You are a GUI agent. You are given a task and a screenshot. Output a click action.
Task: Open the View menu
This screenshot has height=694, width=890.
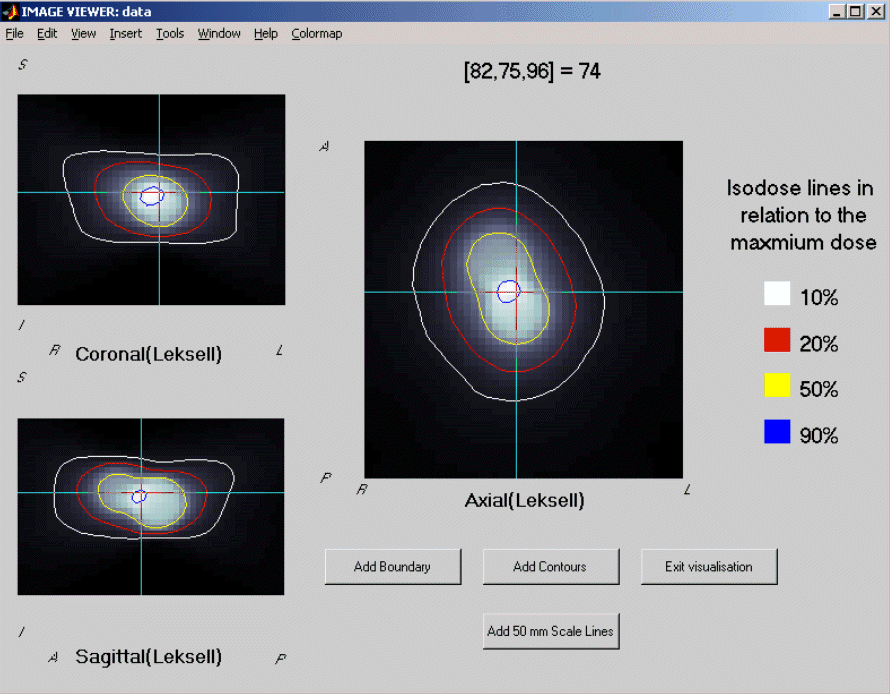[83, 33]
